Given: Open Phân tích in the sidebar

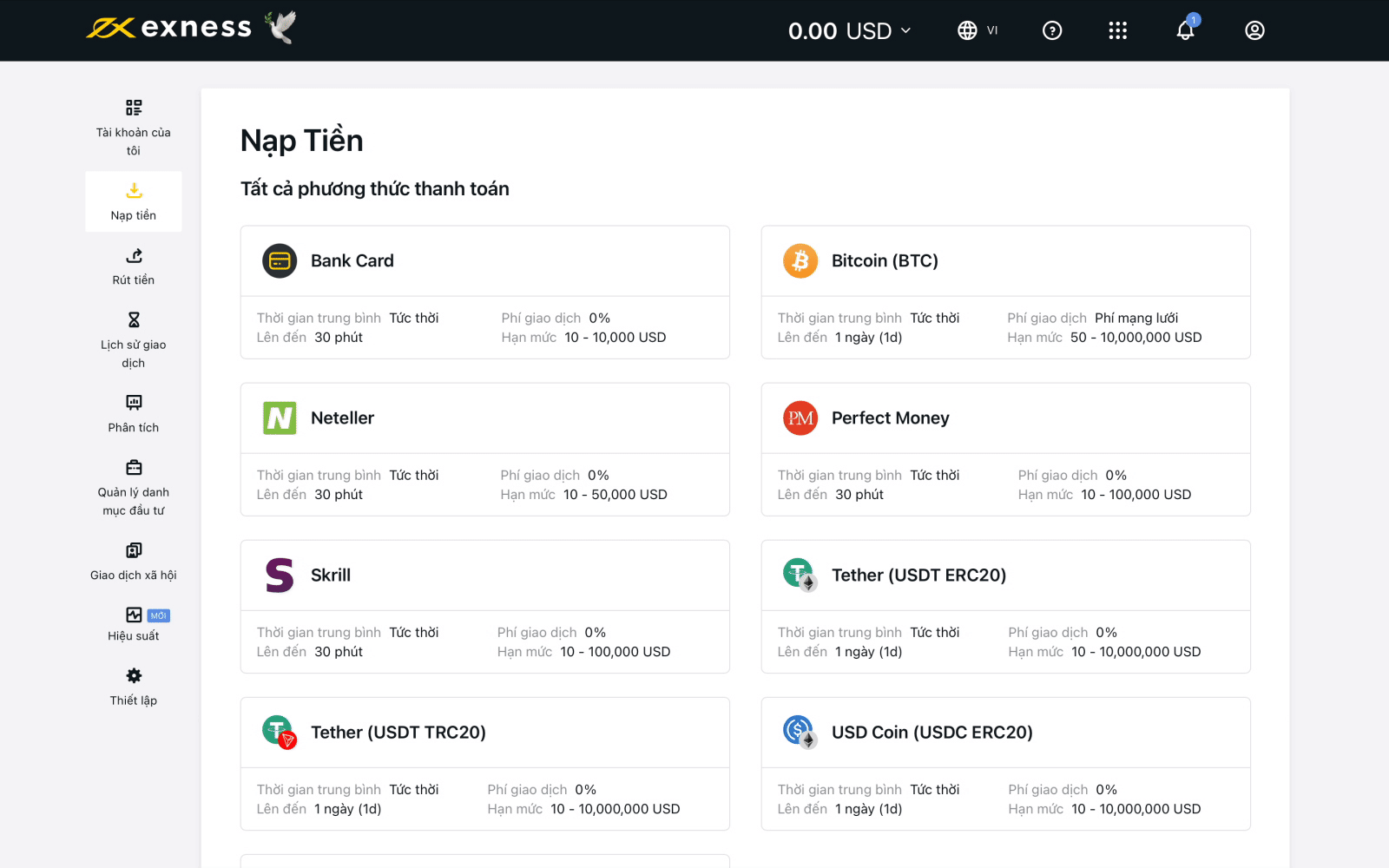Looking at the screenshot, I should pos(134,414).
